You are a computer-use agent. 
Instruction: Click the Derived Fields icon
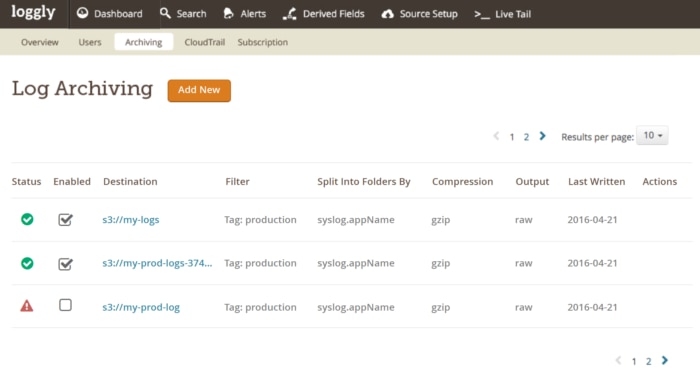pos(289,14)
